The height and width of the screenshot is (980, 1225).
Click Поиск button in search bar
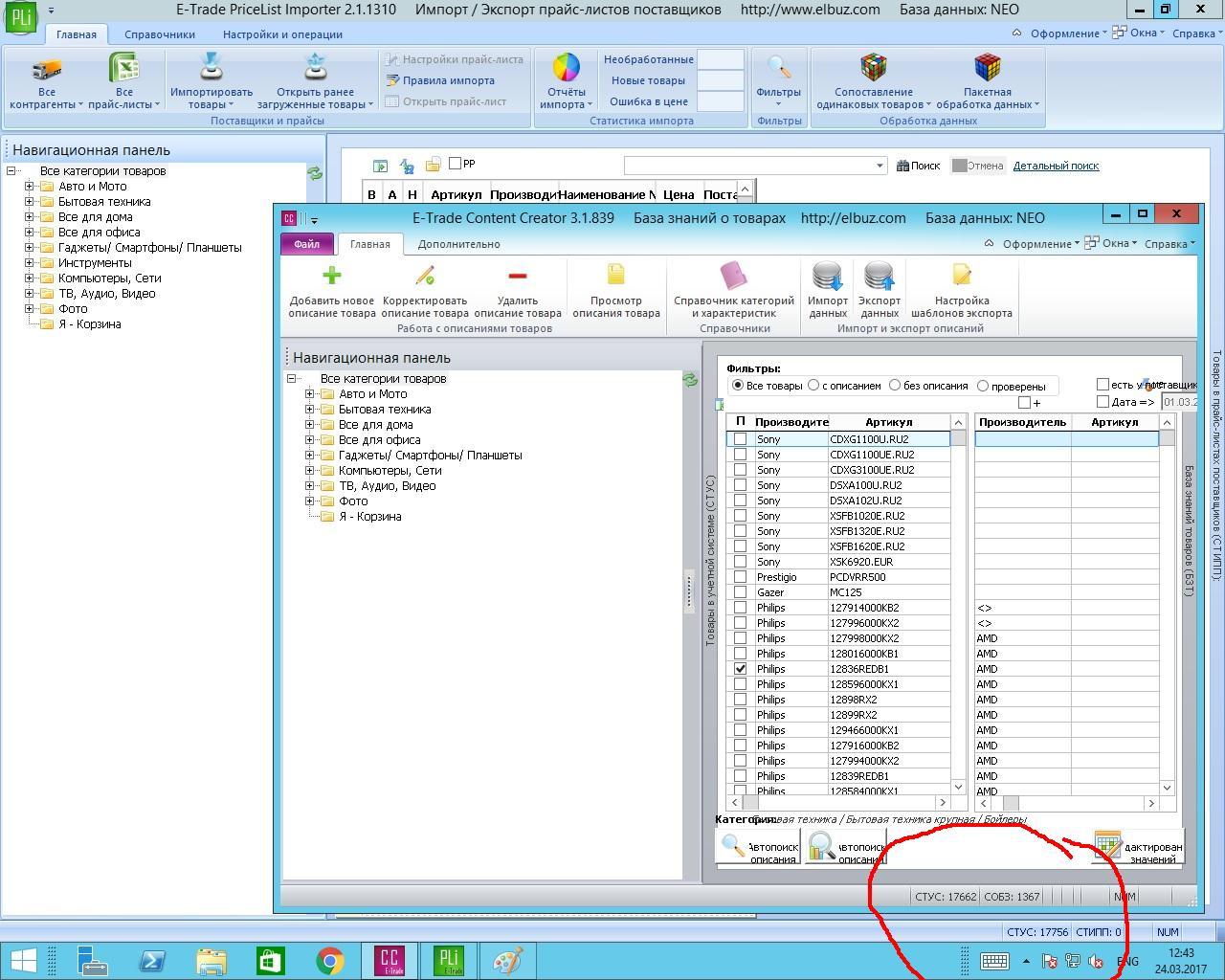pyautogui.click(x=918, y=166)
